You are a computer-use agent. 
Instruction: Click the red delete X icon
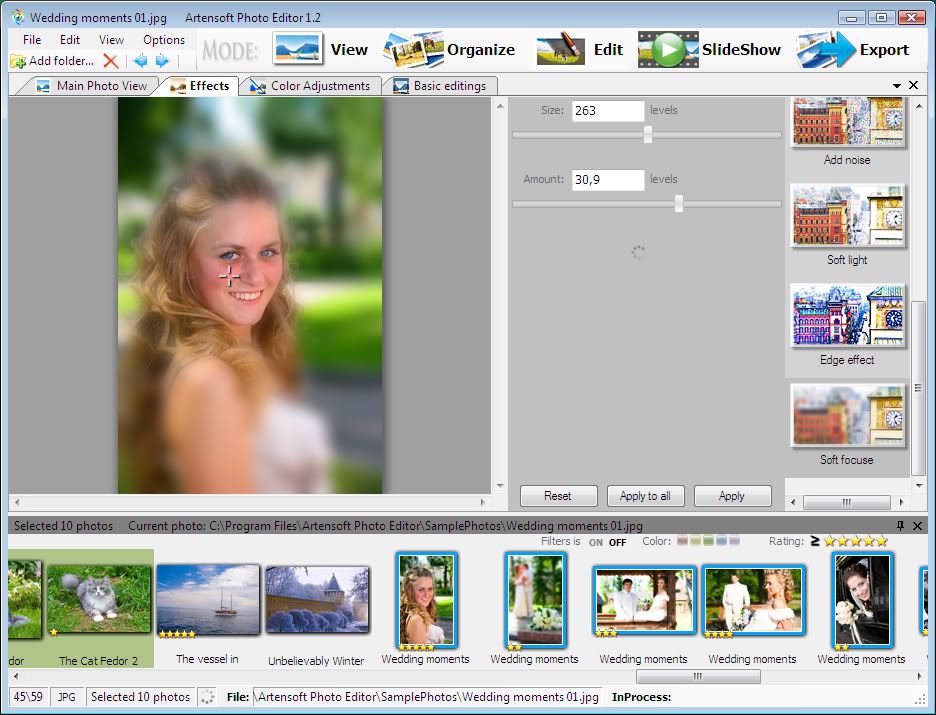(x=111, y=62)
